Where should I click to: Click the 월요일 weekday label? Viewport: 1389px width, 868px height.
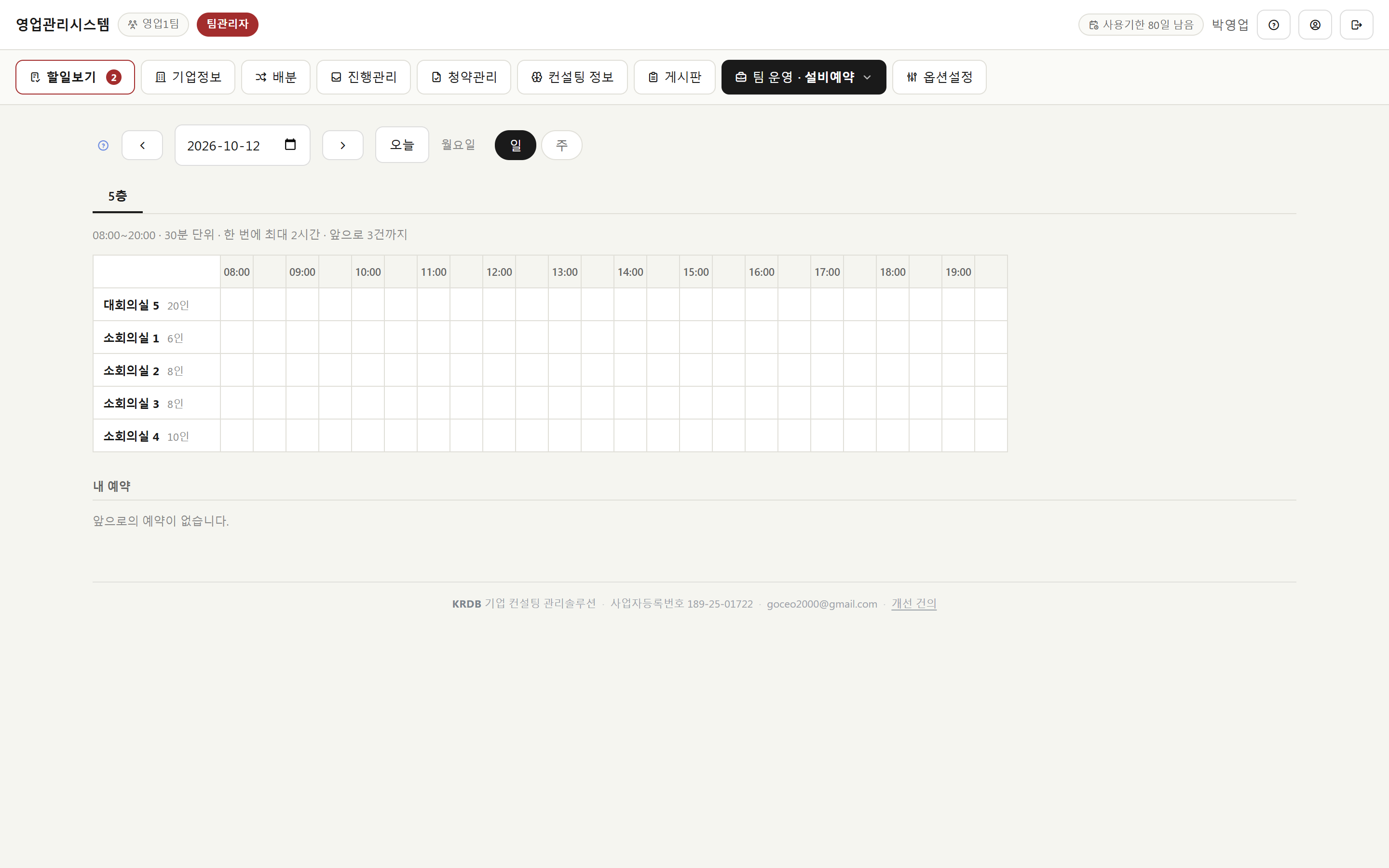pyautogui.click(x=458, y=145)
